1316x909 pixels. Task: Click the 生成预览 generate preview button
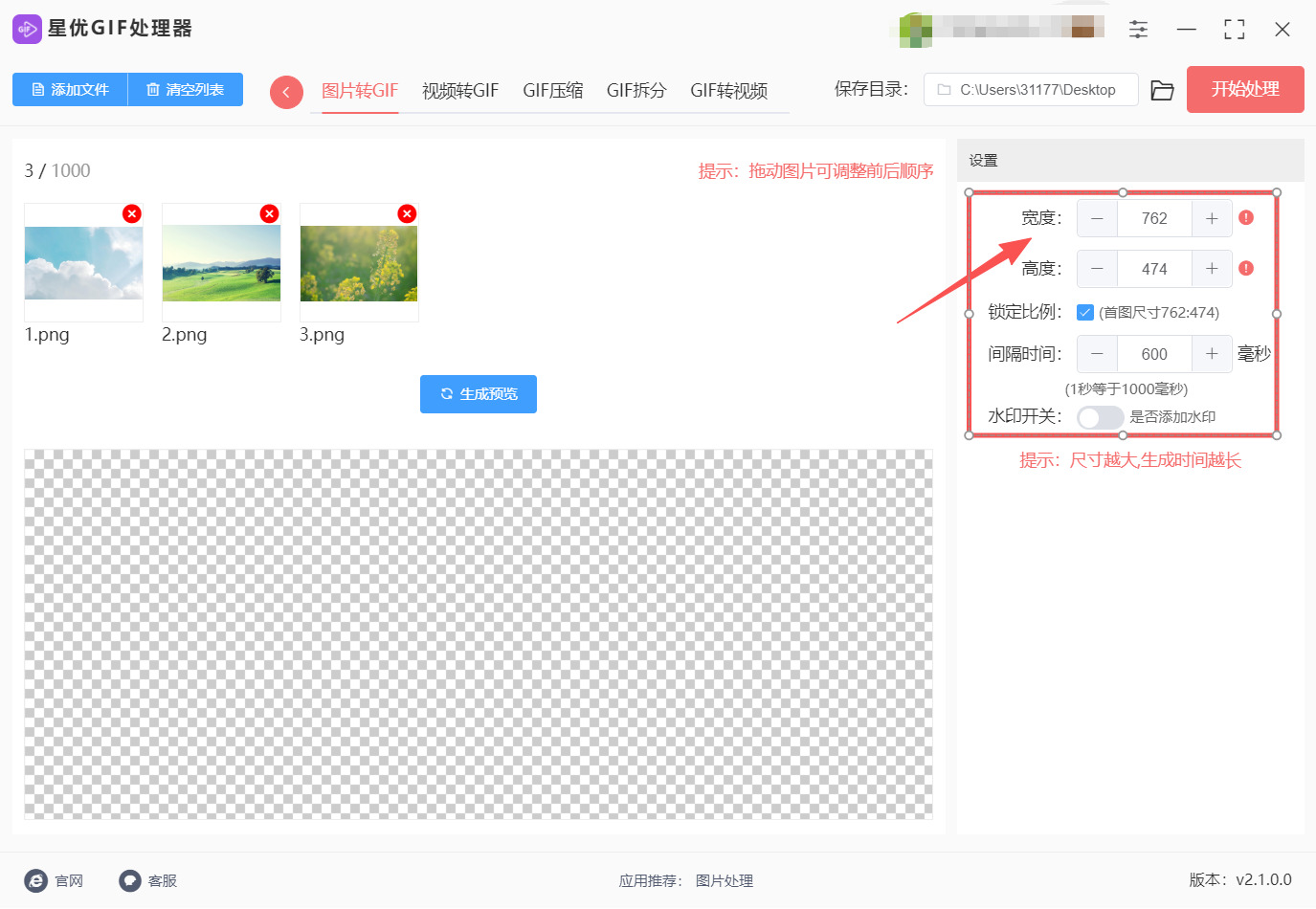click(479, 394)
